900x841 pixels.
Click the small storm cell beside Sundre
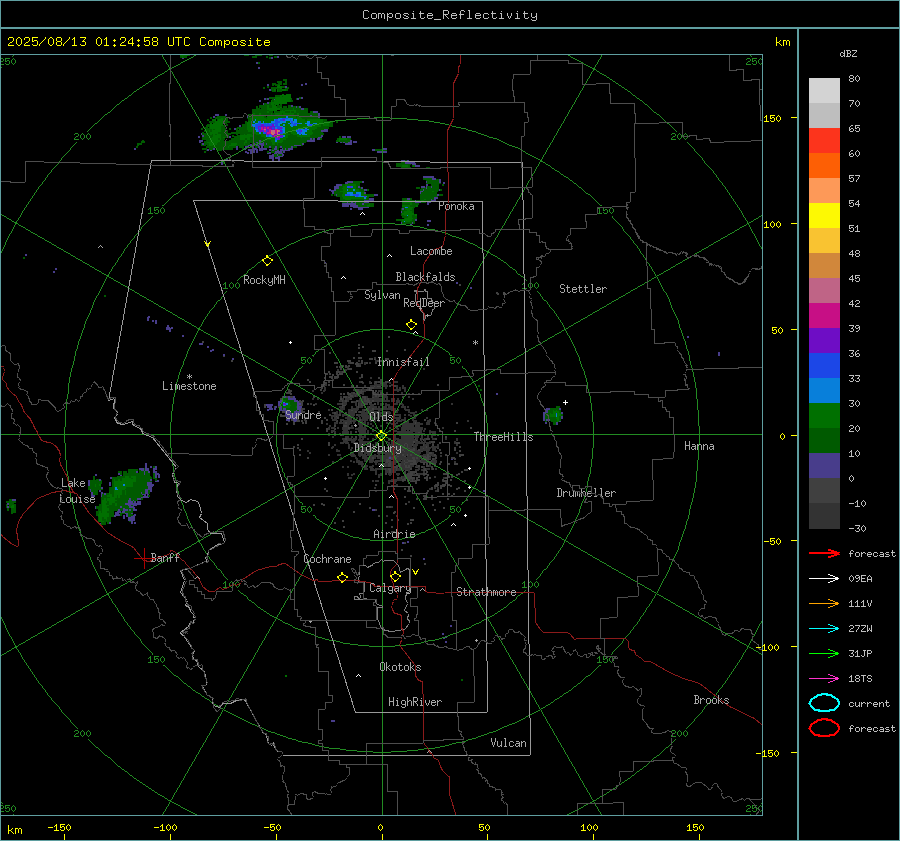click(x=289, y=405)
